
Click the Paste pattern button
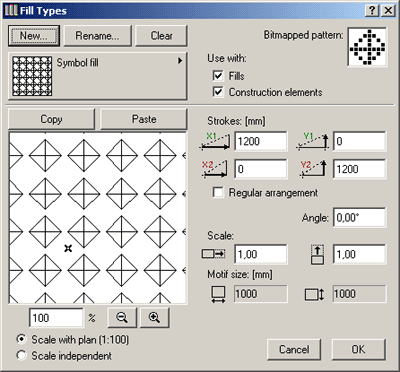(144, 119)
